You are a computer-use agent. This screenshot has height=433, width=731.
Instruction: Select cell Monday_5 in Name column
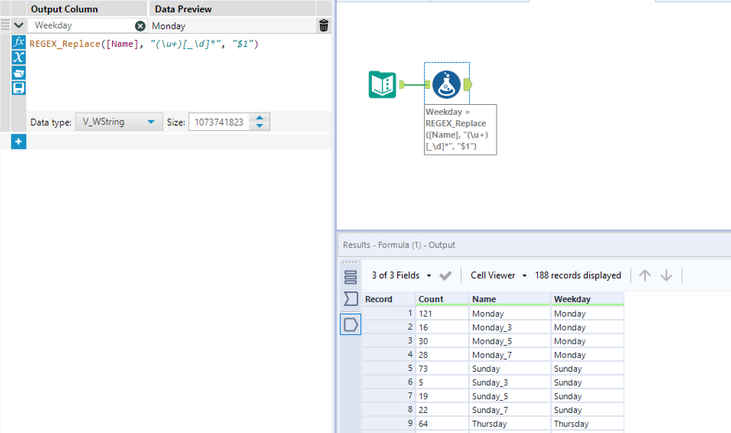tap(510, 341)
